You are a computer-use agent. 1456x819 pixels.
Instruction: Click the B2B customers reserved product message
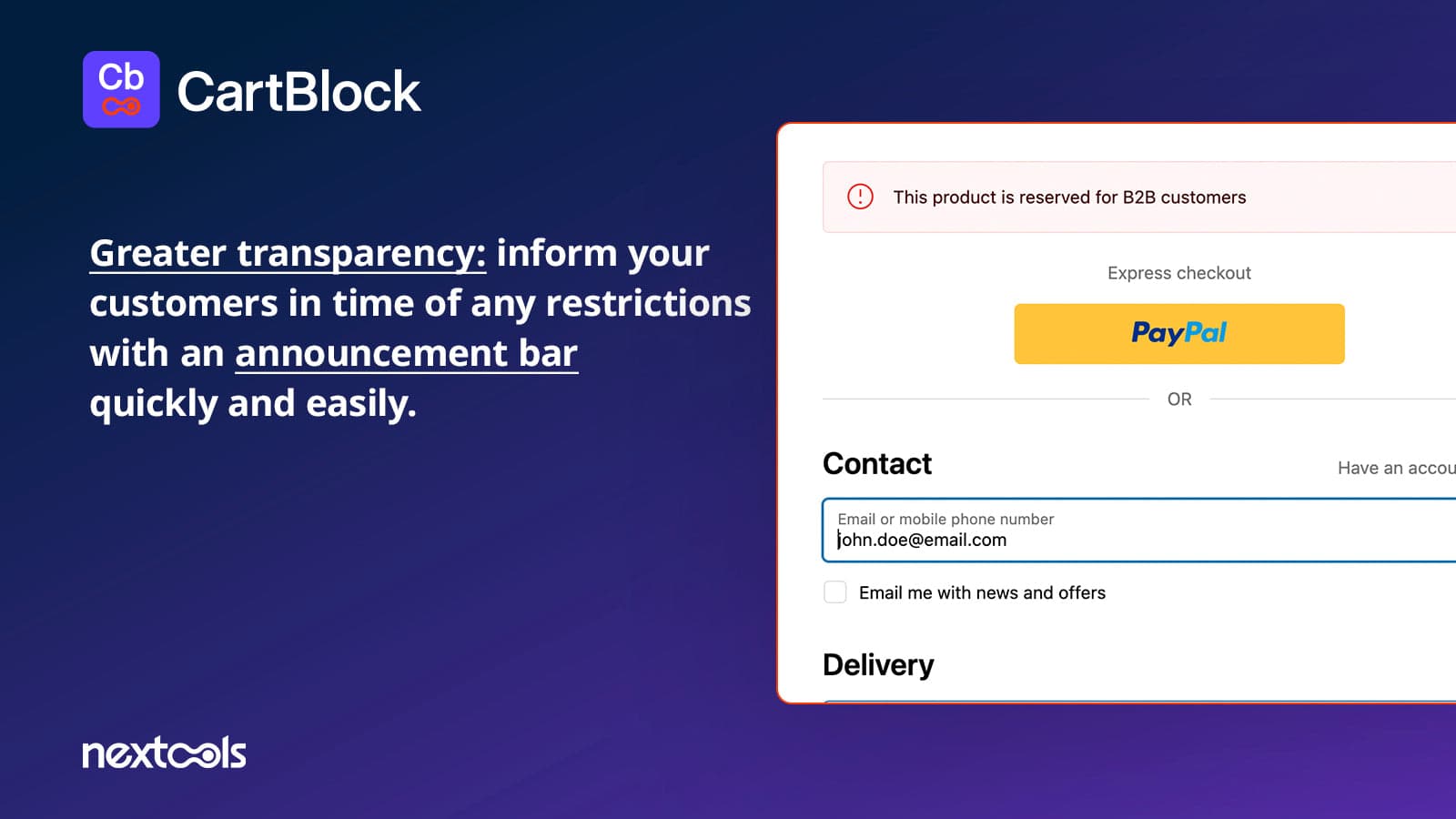1069,197
